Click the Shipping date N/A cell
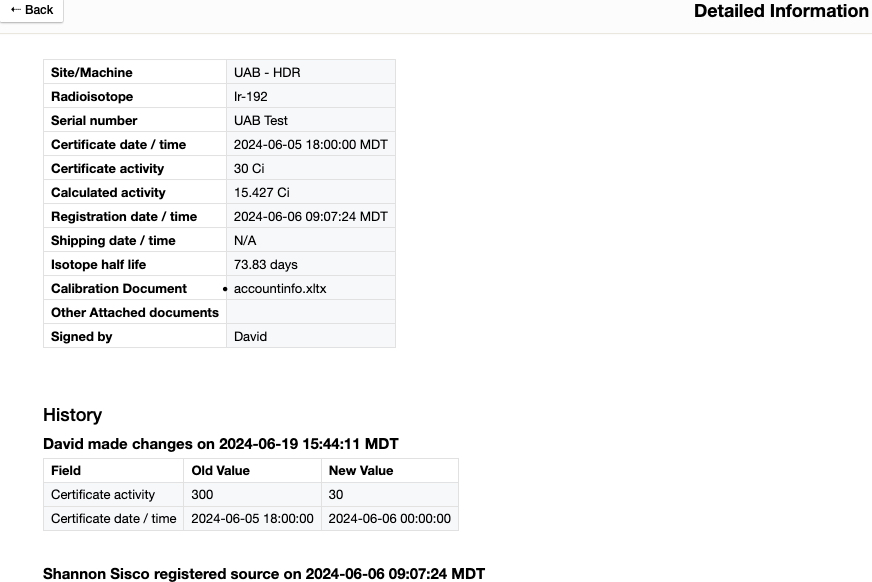This screenshot has height=582, width=872. click(245, 241)
